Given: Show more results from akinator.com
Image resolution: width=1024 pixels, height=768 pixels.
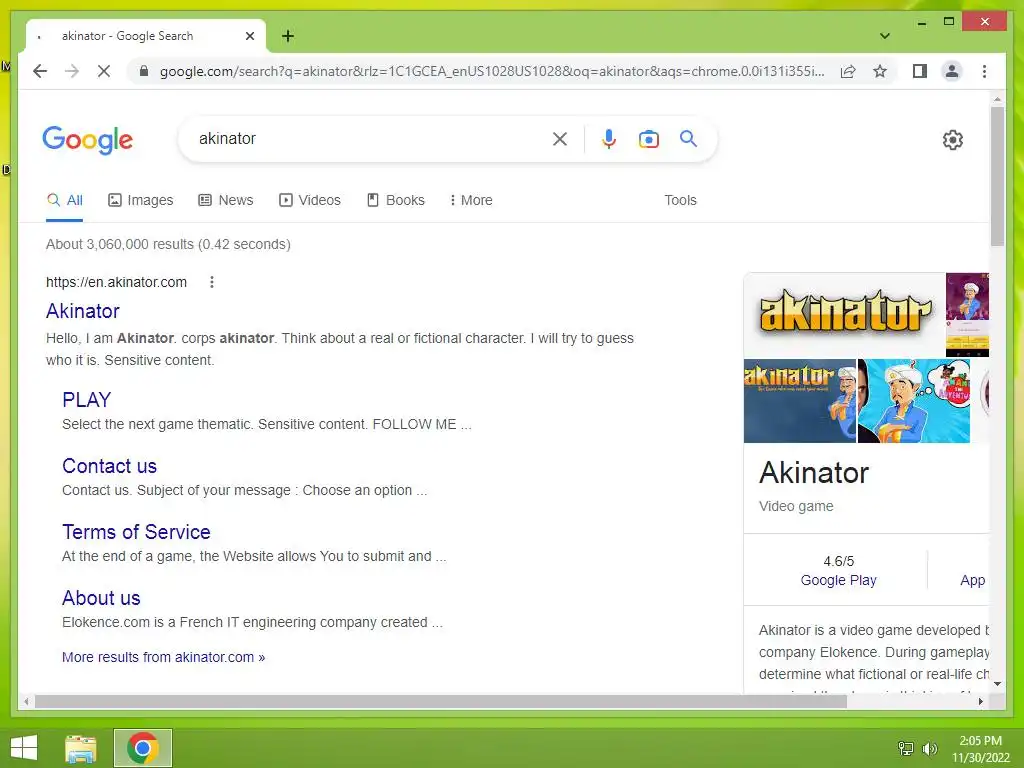Looking at the screenshot, I should pyautogui.click(x=163, y=657).
